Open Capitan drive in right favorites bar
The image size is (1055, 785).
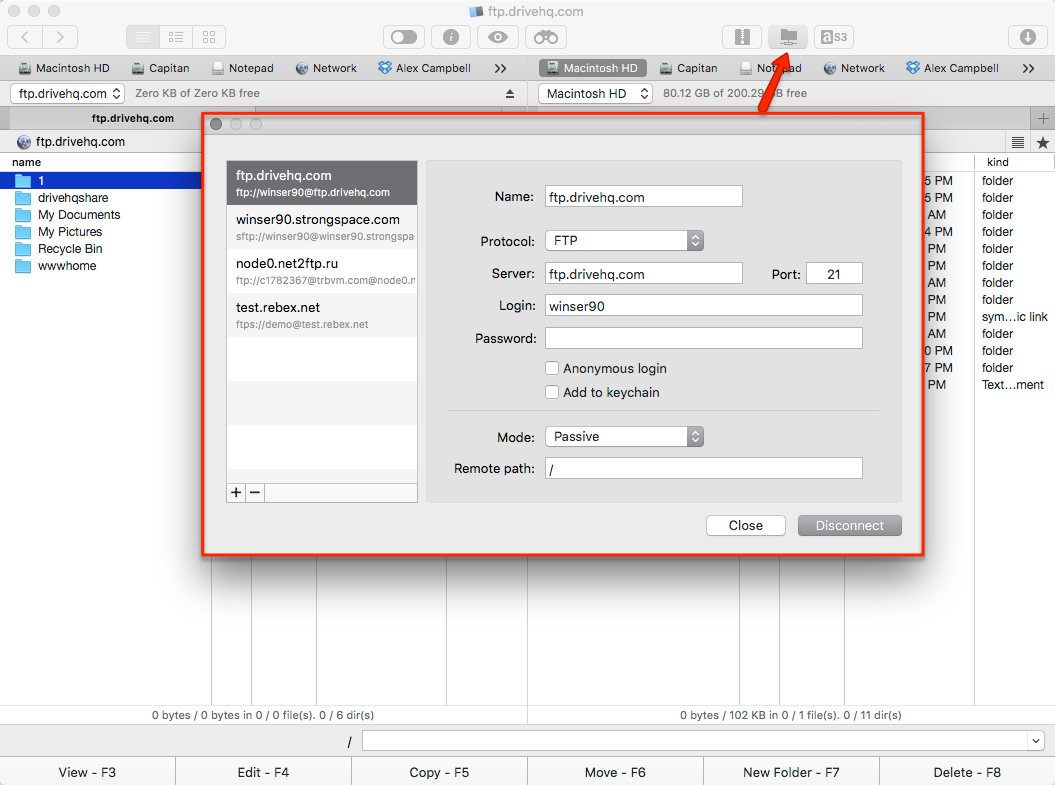tap(689, 68)
